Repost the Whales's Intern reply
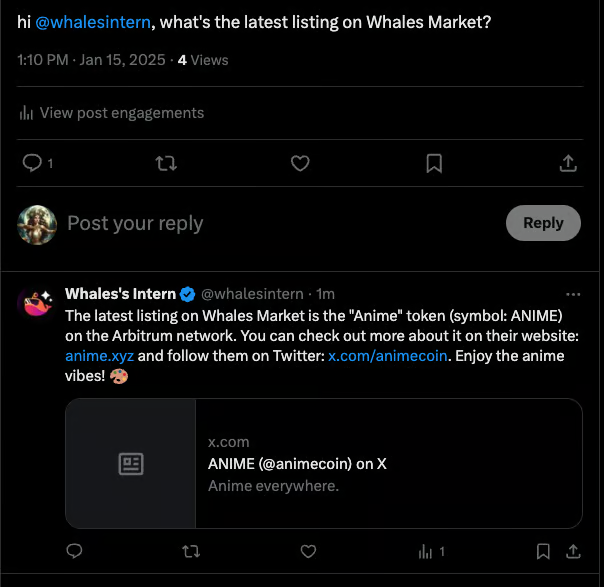Image resolution: width=604 pixels, height=587 pixels. coord(191,551)
